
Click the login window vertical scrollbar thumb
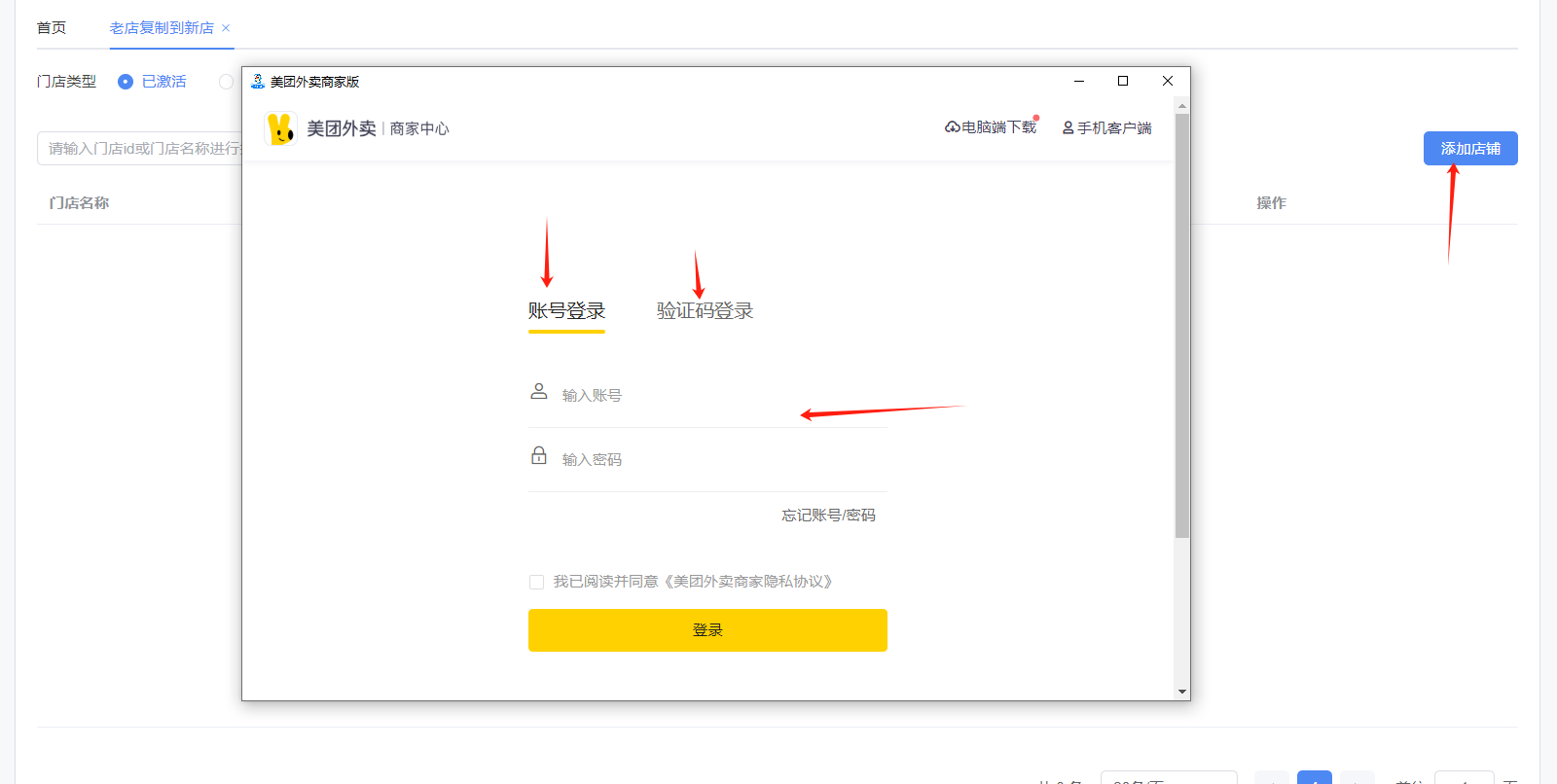(x=1182, y=326)
